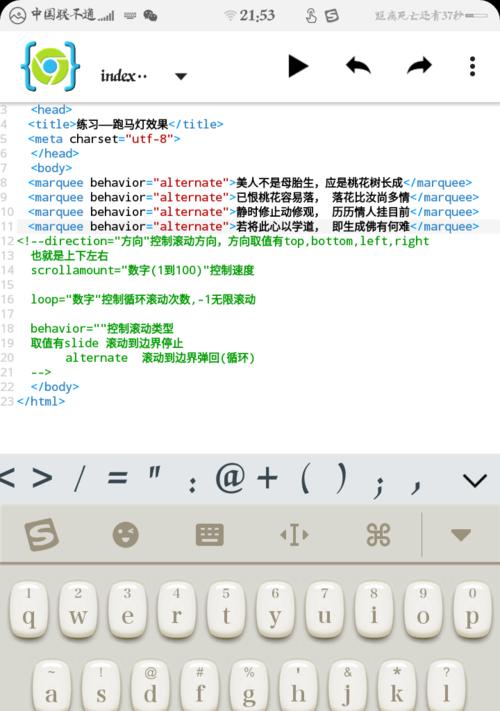The width and height of the screenshot is (500, 711).
Task: Redo the last edit
Action: (419, 66)
